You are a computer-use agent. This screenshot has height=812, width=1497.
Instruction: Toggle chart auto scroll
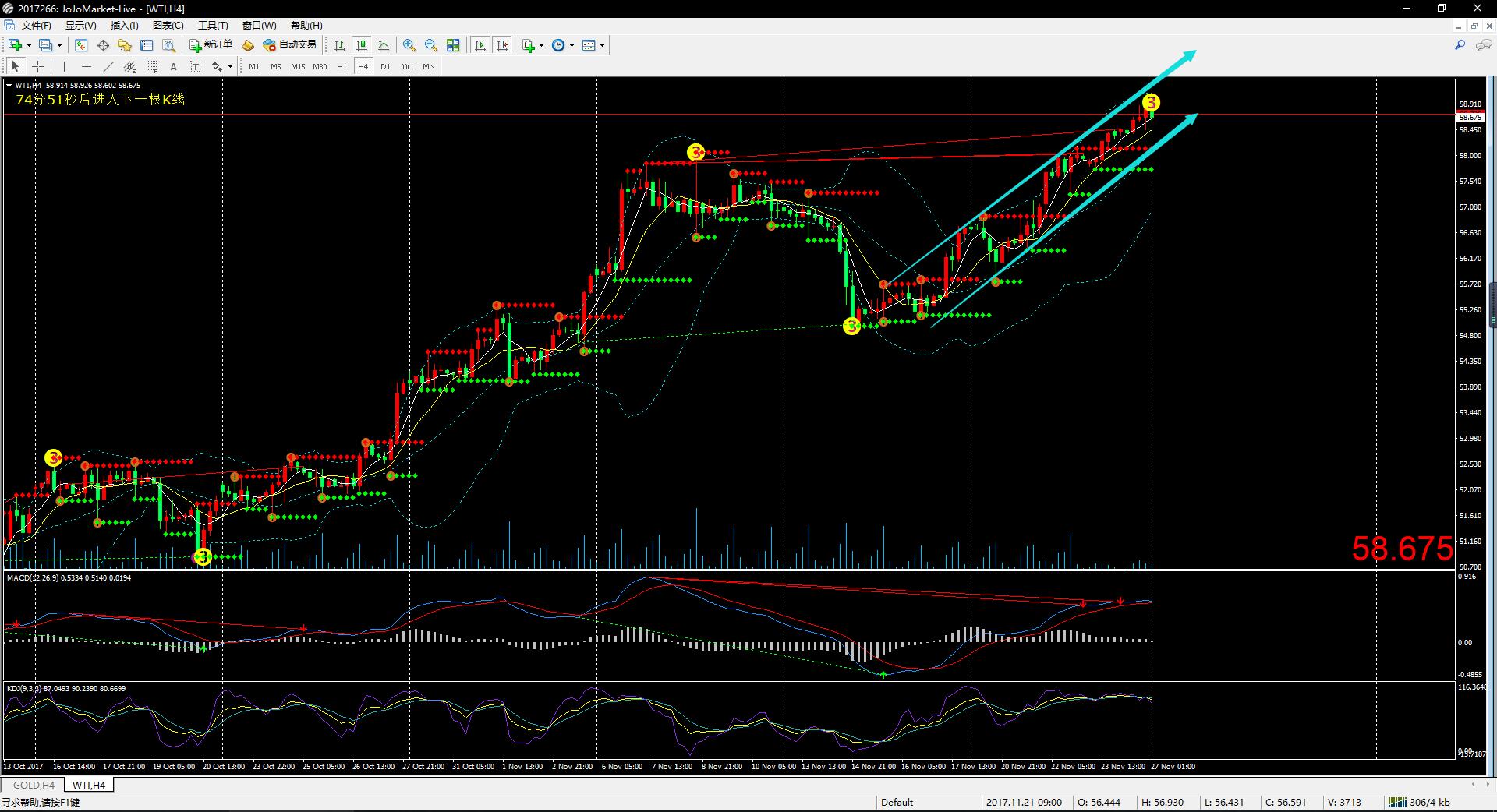pos(480,45)
